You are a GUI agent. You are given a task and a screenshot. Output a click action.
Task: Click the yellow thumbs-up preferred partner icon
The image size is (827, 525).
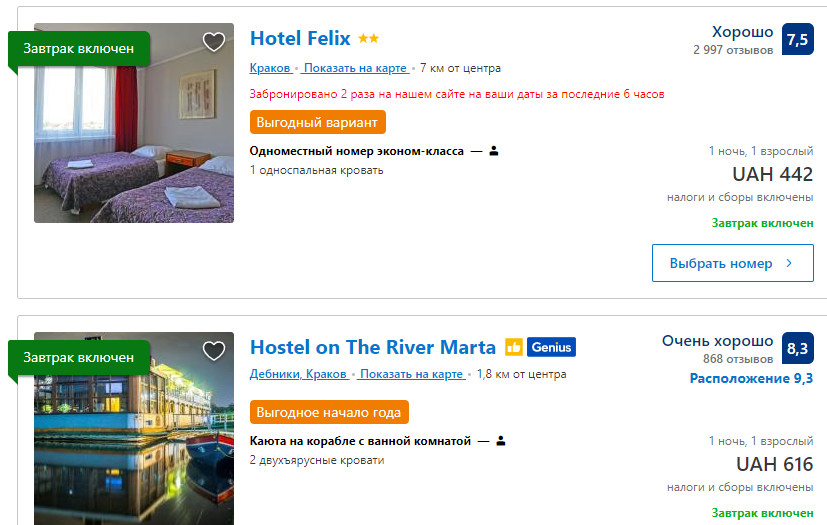point(514,348)
